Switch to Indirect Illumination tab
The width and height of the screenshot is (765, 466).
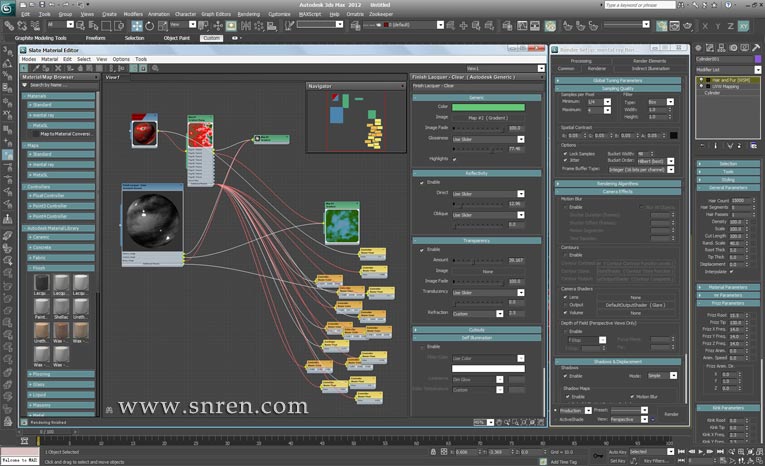[x=650, y=69]
